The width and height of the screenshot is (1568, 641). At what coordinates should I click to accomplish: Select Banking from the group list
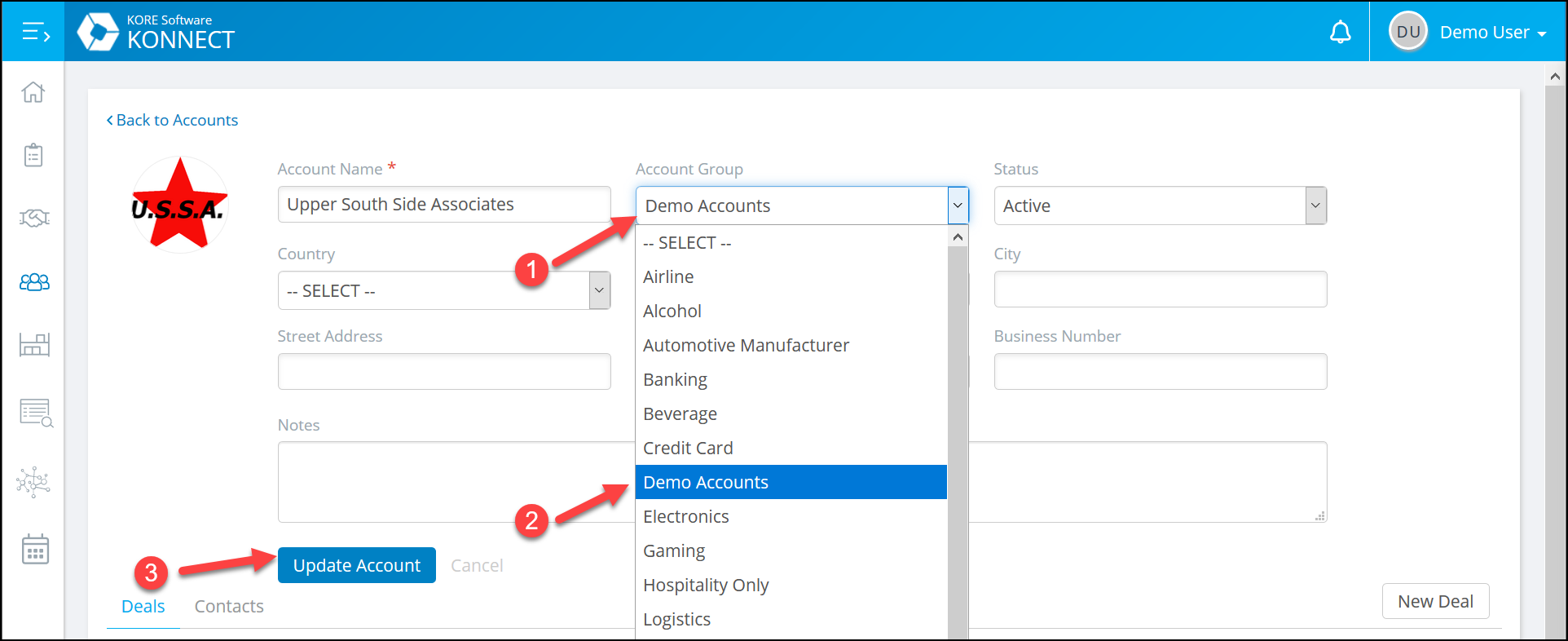click(x=791, y=380)
